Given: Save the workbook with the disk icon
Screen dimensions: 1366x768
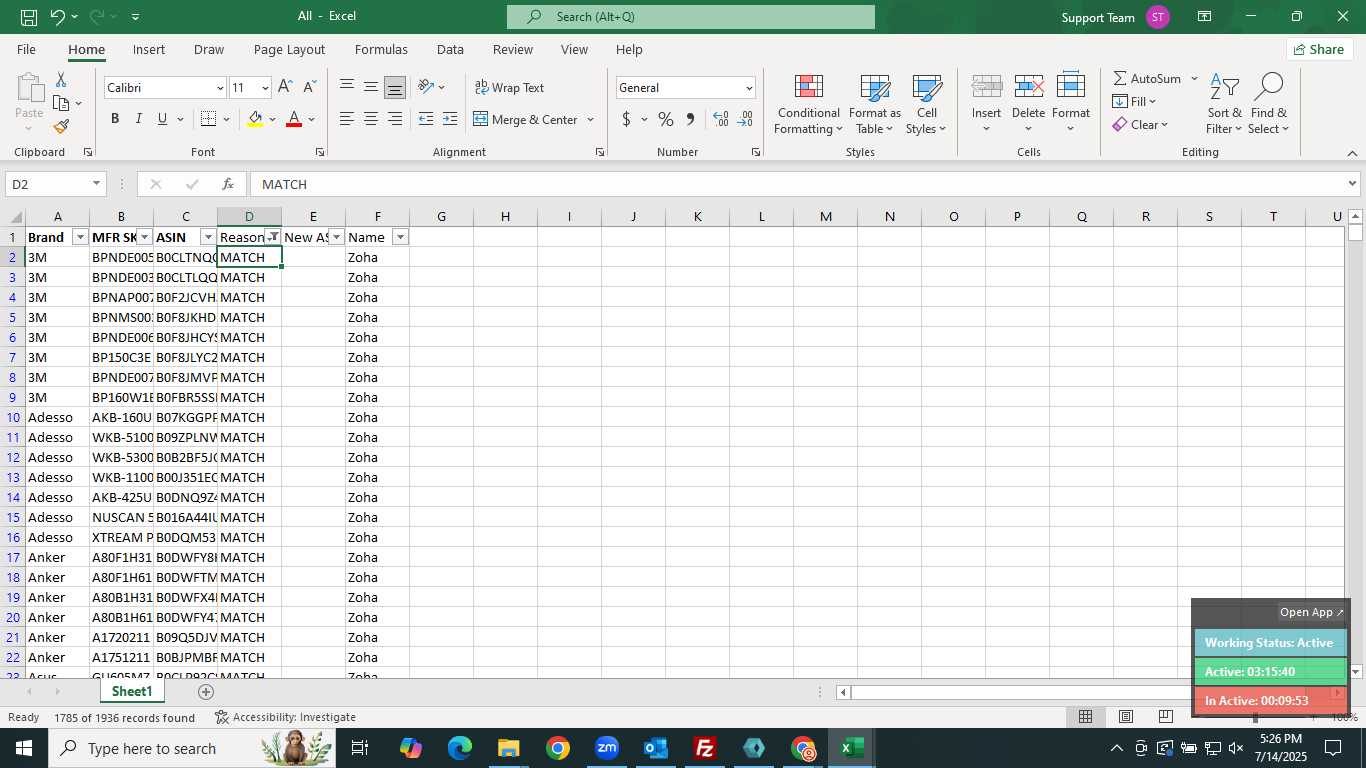Looking at the screenshot, I should point(29,17).
